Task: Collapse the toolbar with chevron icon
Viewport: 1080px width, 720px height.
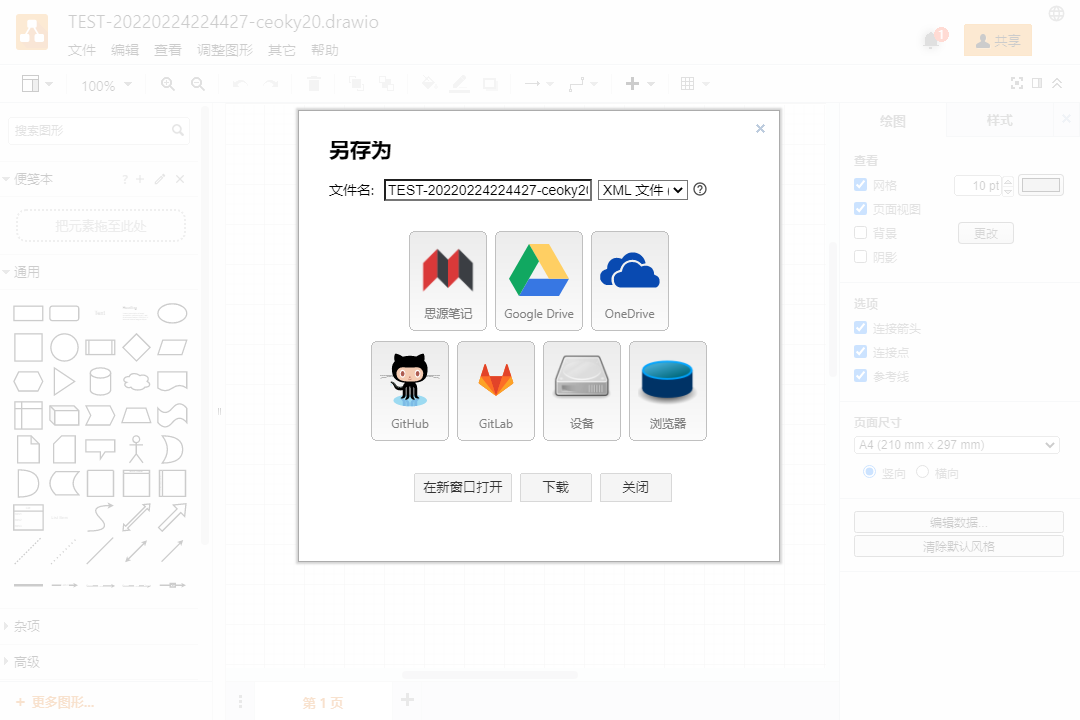Action: pyautogui.click(x=1057, y=83)
